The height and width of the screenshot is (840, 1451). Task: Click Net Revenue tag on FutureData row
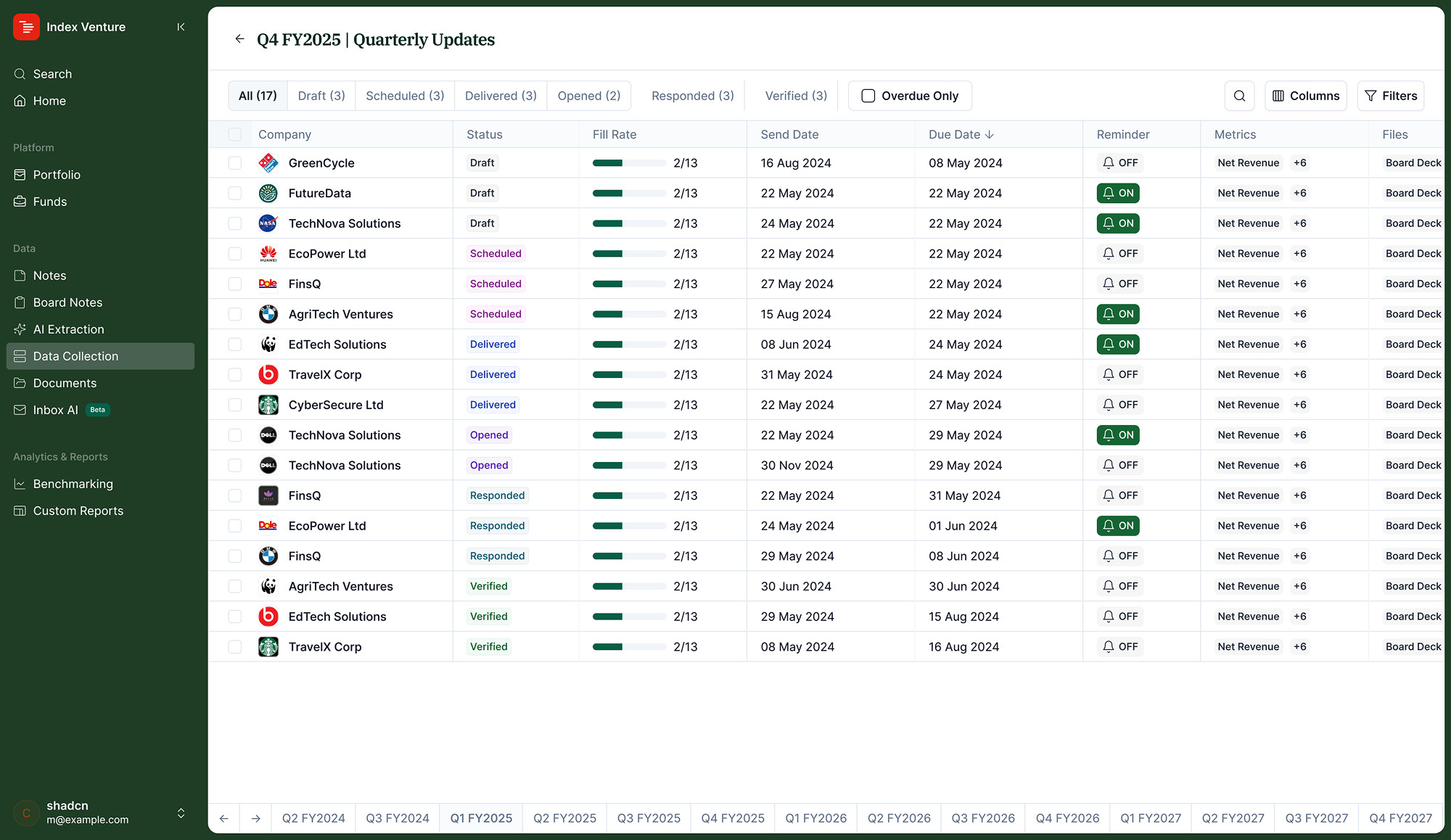pos(1248,193)
